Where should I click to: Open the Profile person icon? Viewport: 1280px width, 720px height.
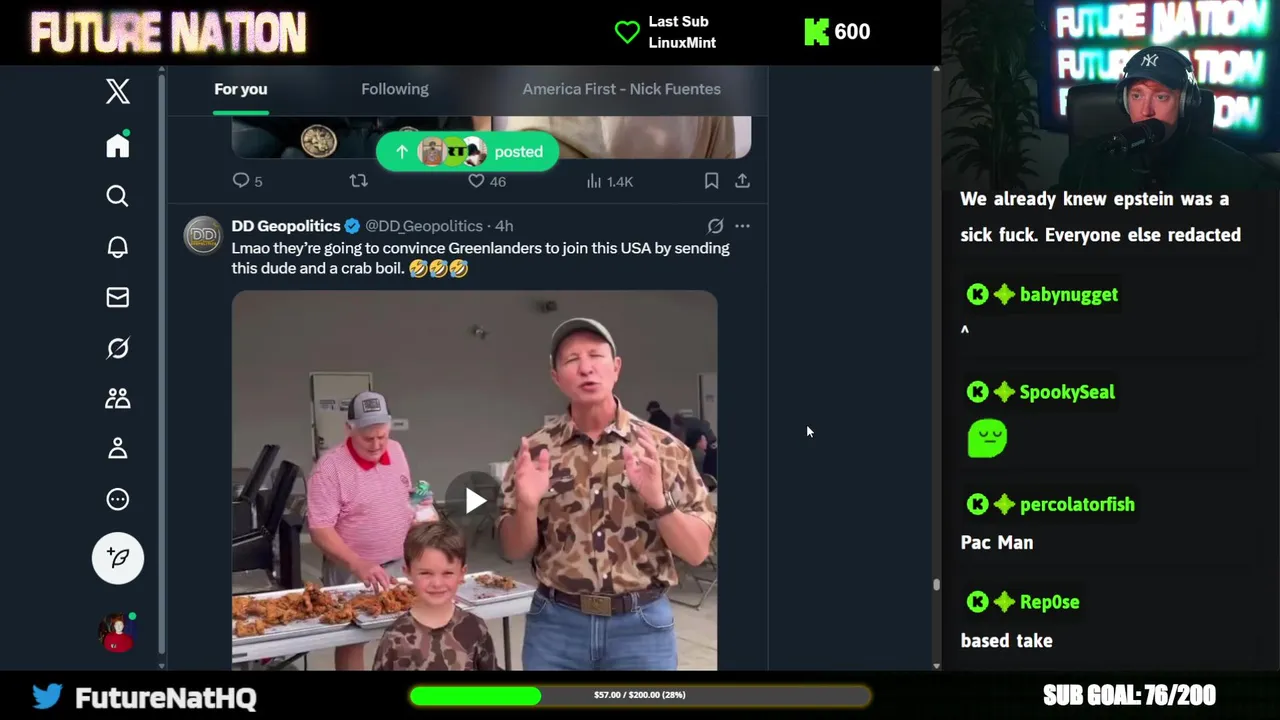(118, 449)
